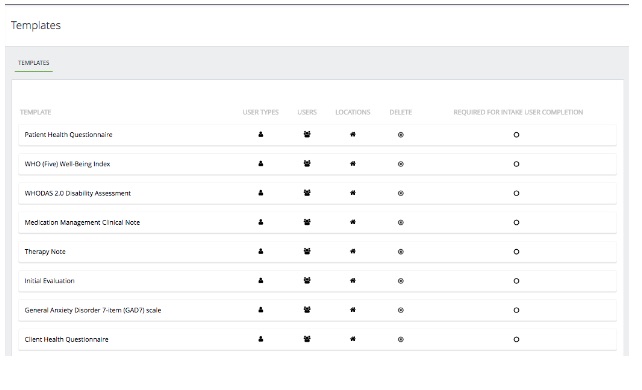Open user types for WHODAS 2.0 Disability Assessment
Image resolution: width=642 pixels, height=390 pixels.
point(260,193)
